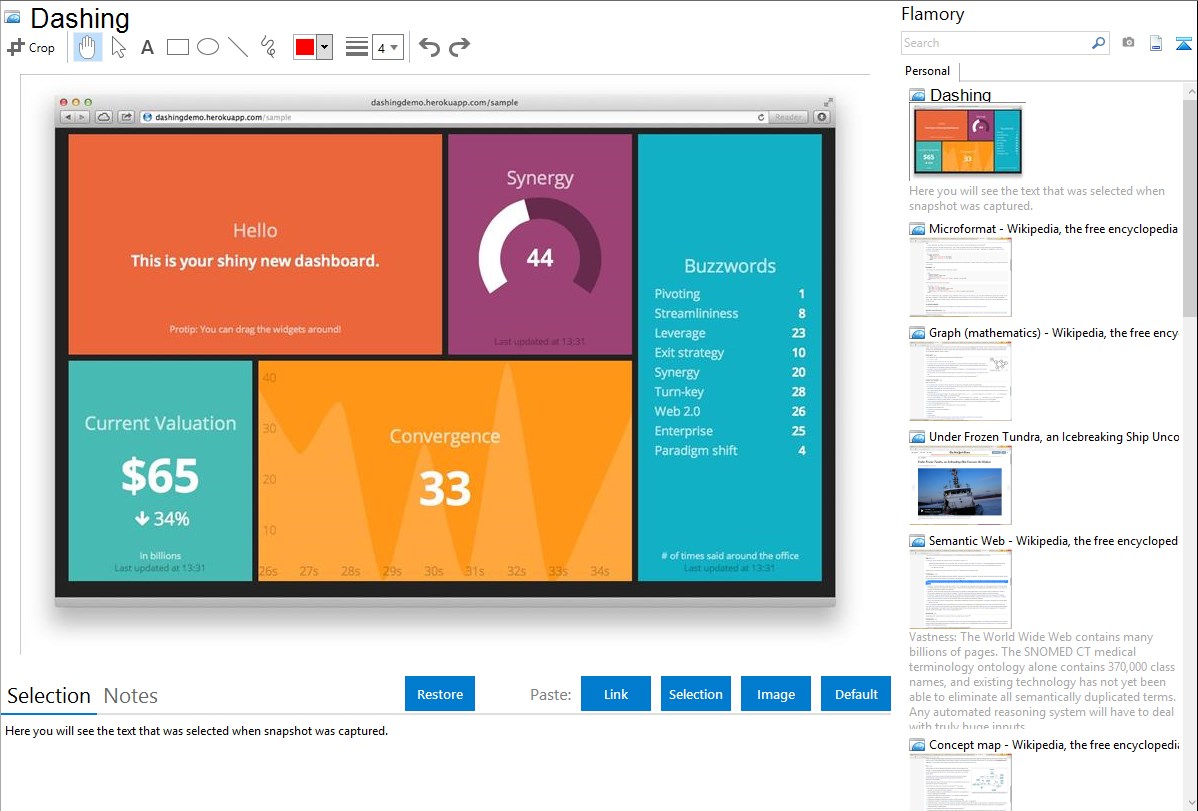Click the line thickness icon
Image resolution: width=1198 pixels, height=811 pixels.
click(357, 47)
